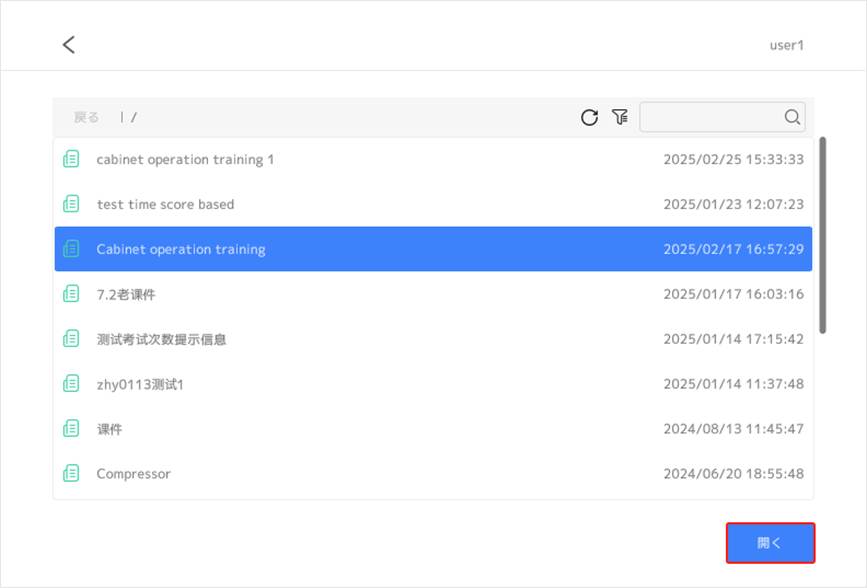Refresh the courseware list
The image size is (867, 588).
tap(589, 117)
